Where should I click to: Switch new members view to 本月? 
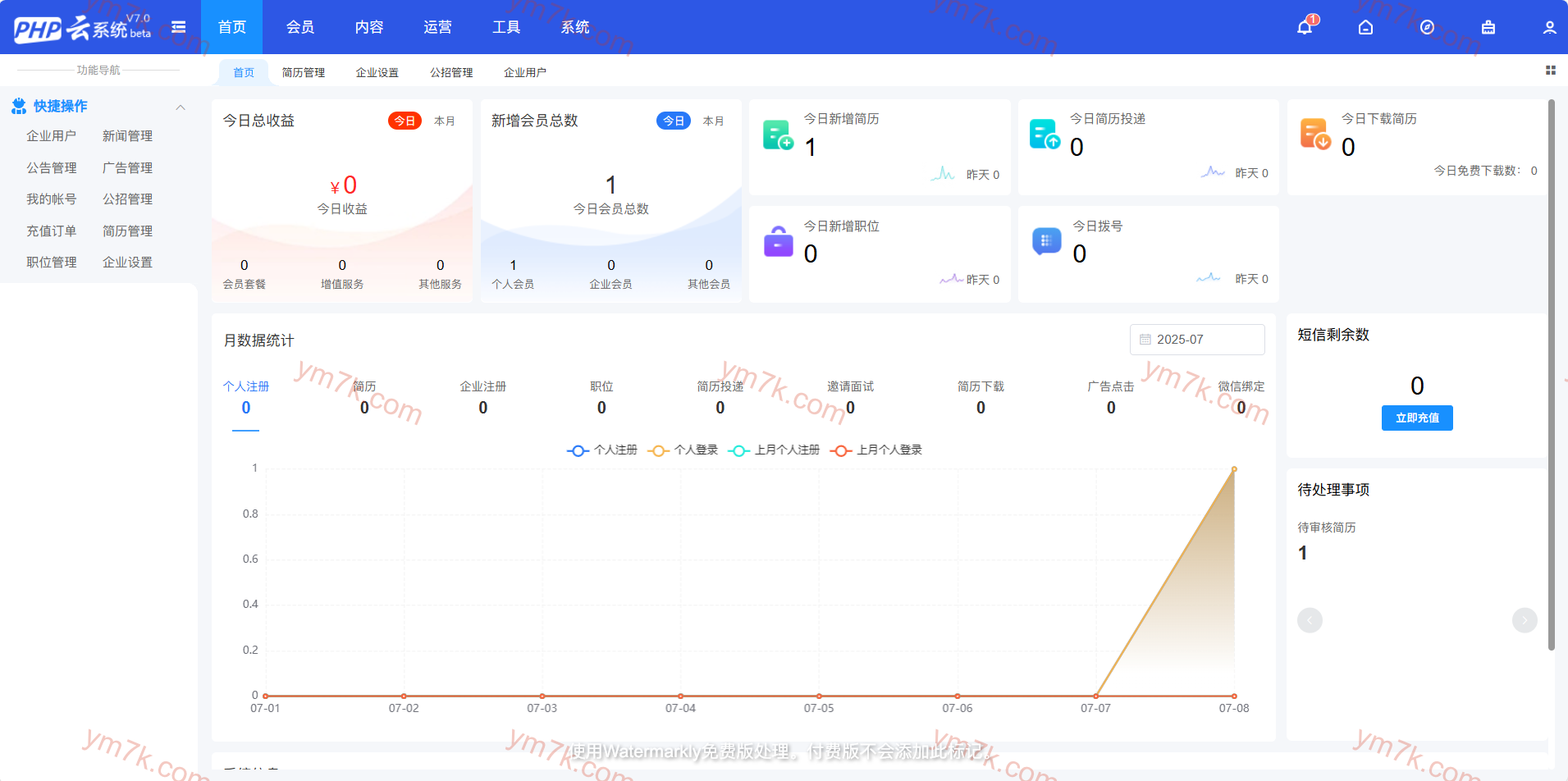713,121
